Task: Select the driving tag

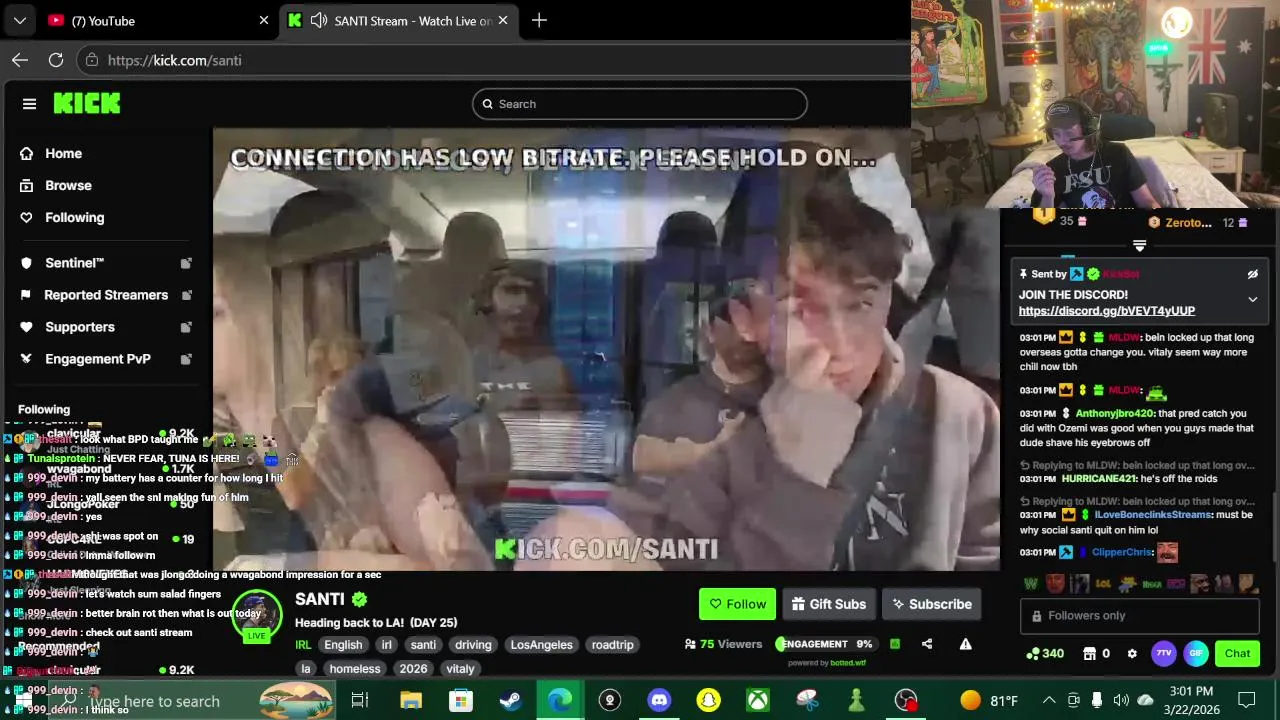Action: point(473,645)
